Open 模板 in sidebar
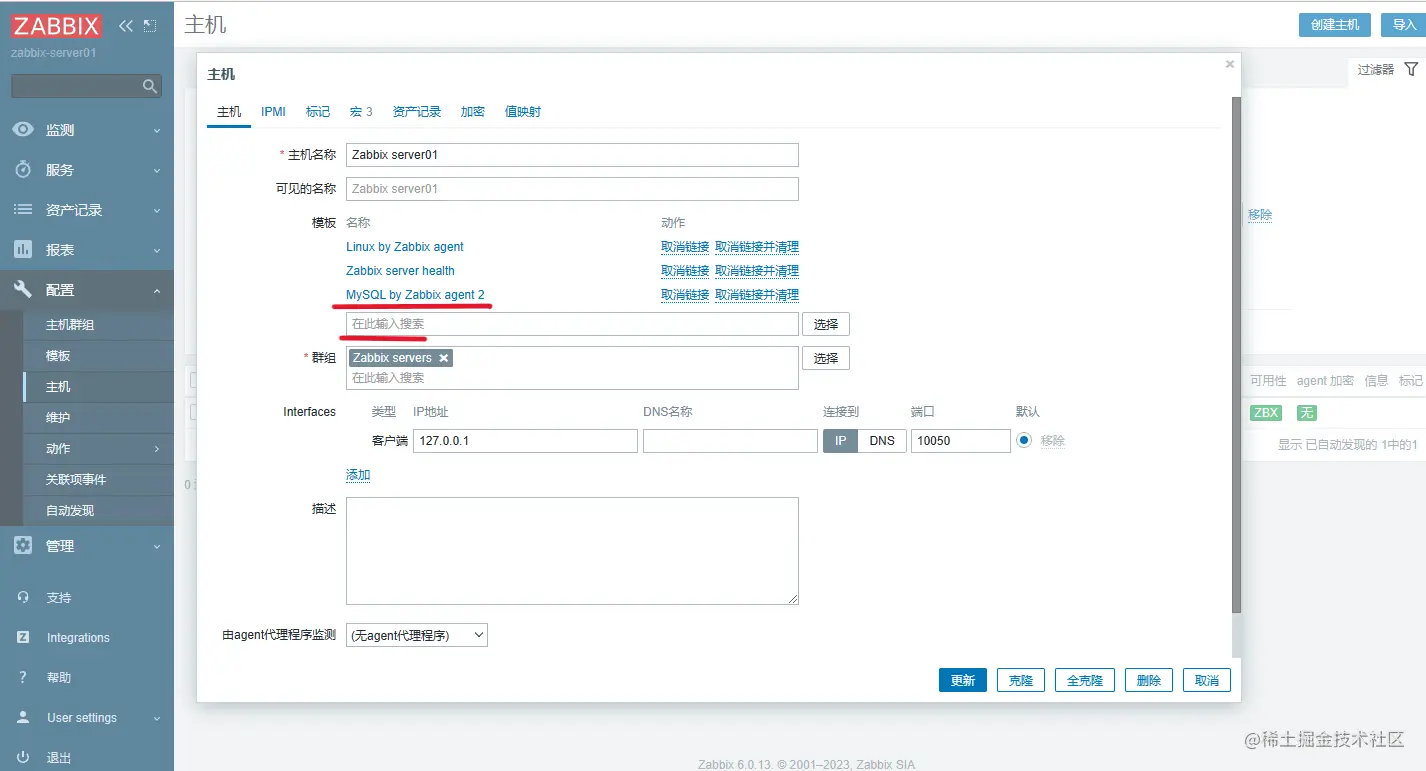The image size is (1426, 771). (x=58, y=356)
